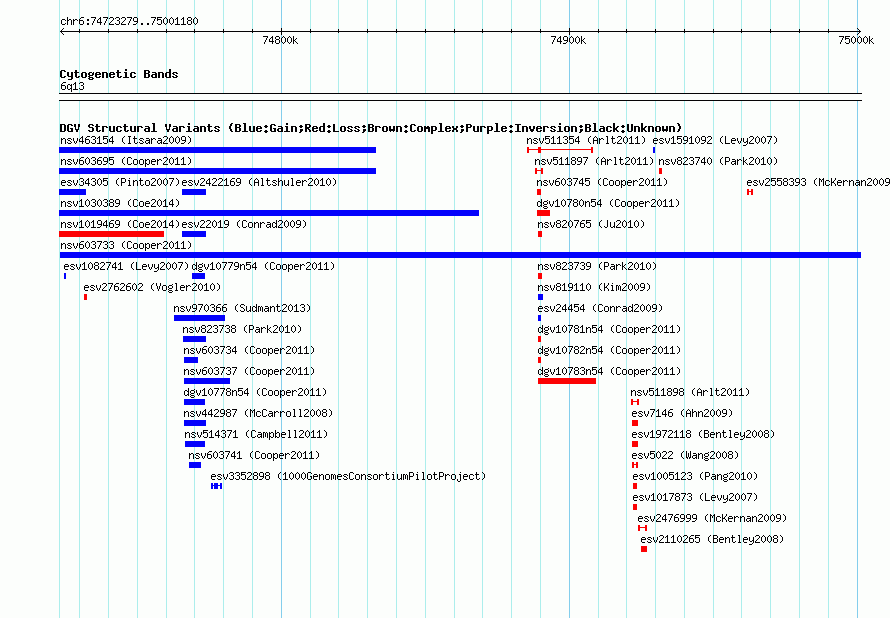890x618 pixels.
Task: Click nsv970366 (Sudmant2013) label
Action: [242, 308]
